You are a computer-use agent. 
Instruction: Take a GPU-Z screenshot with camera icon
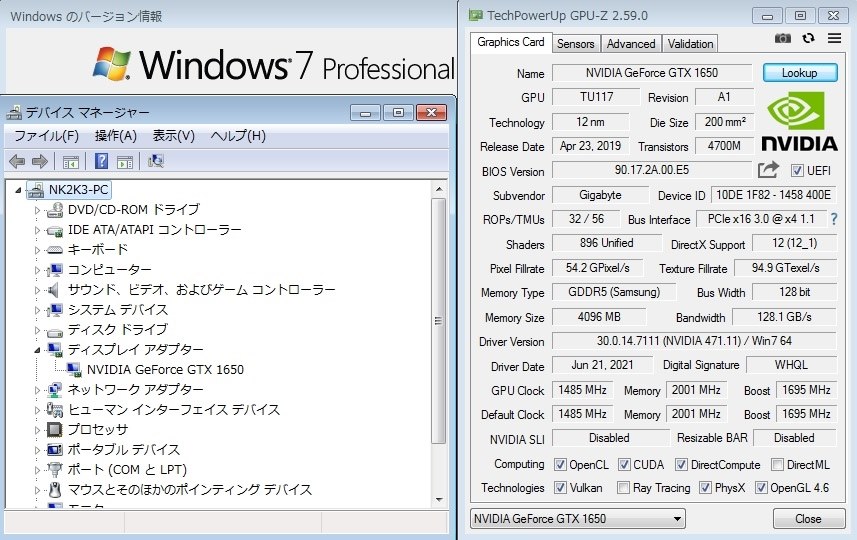click(783, 38)
